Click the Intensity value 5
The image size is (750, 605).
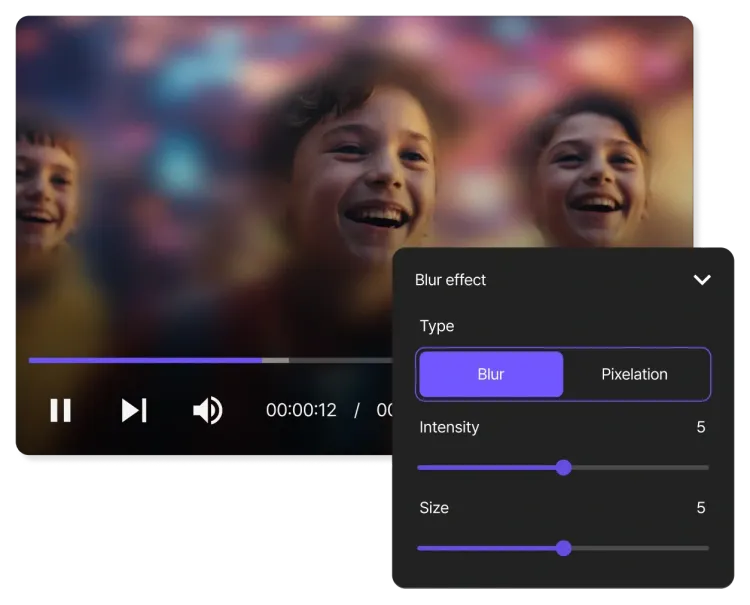pos(701,427)
